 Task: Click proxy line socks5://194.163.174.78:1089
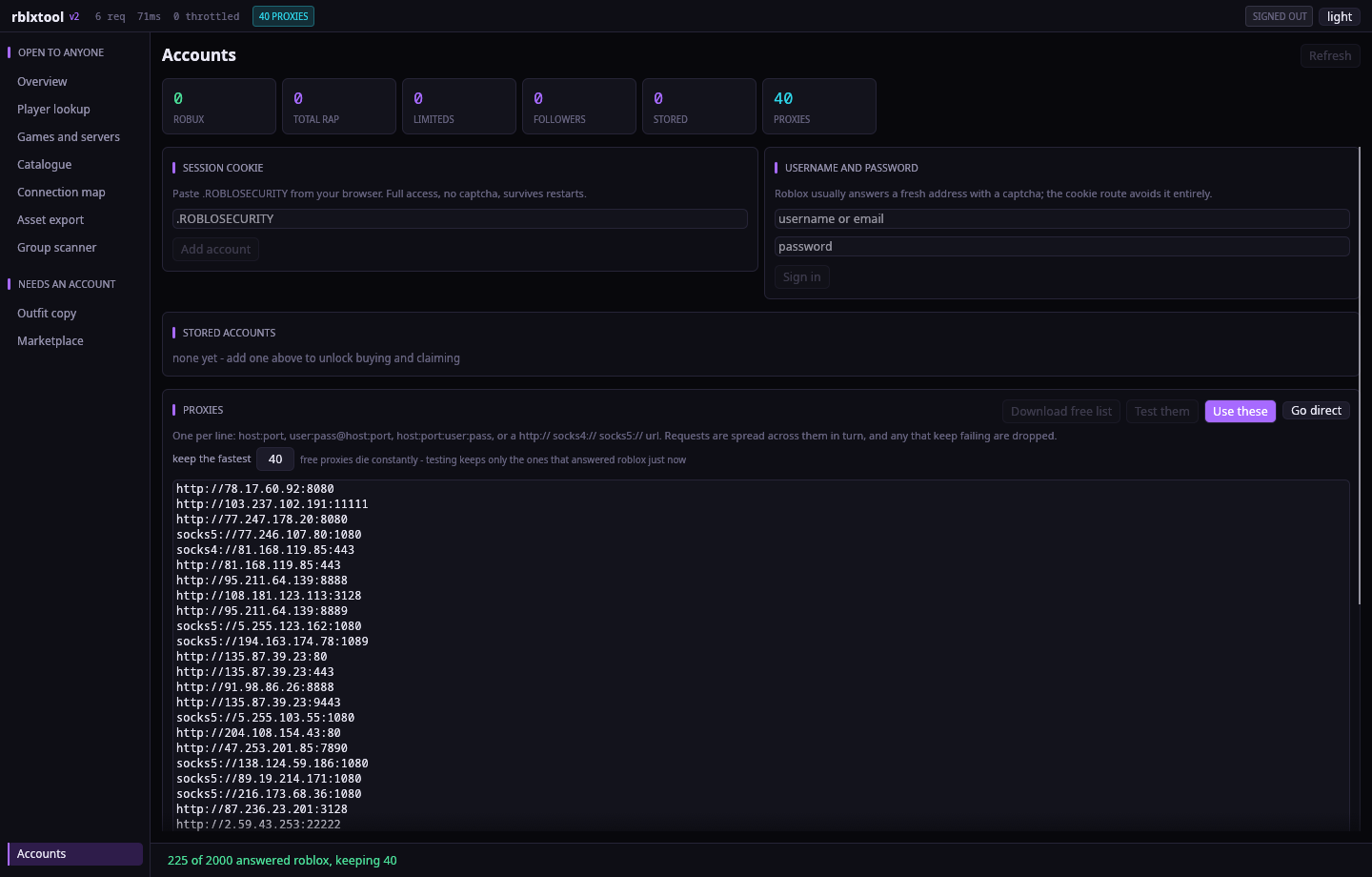(272, 642)
